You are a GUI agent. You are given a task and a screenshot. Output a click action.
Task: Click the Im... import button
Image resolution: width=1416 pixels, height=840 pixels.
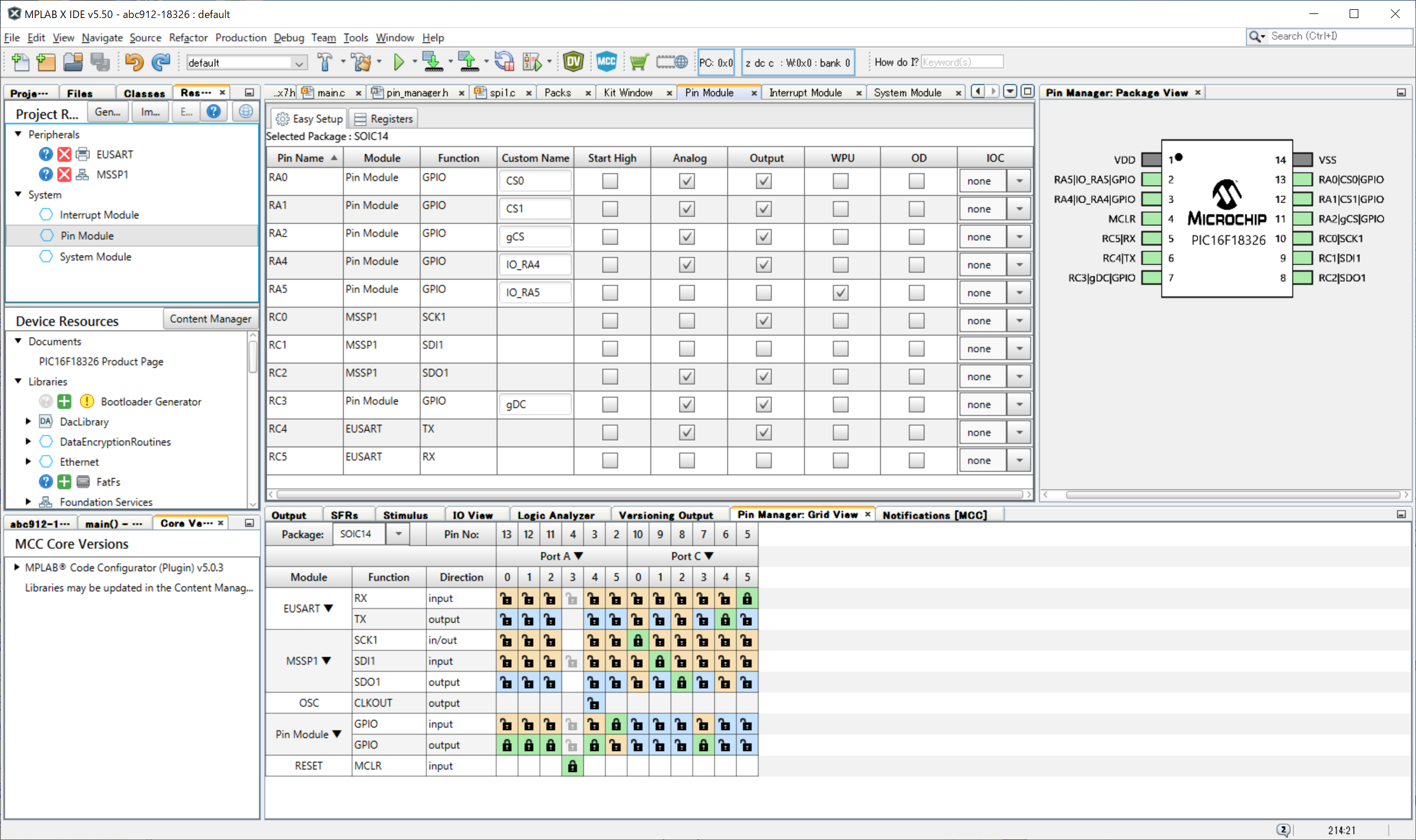pos(150,111)
